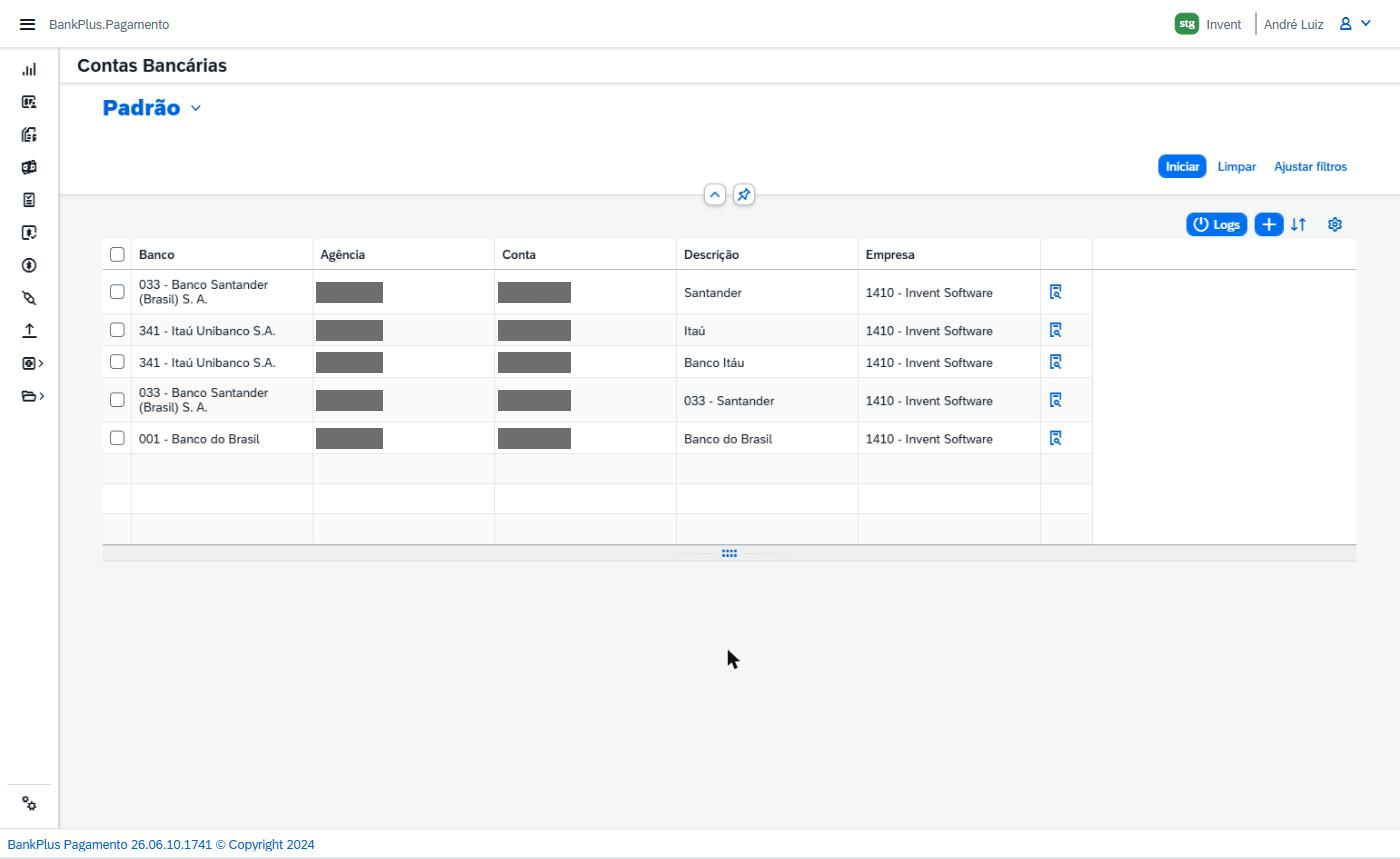Click Limpar to clear filters
Image resolution: width=1400 pixels, height=859 pixels.
[1237, 167]
